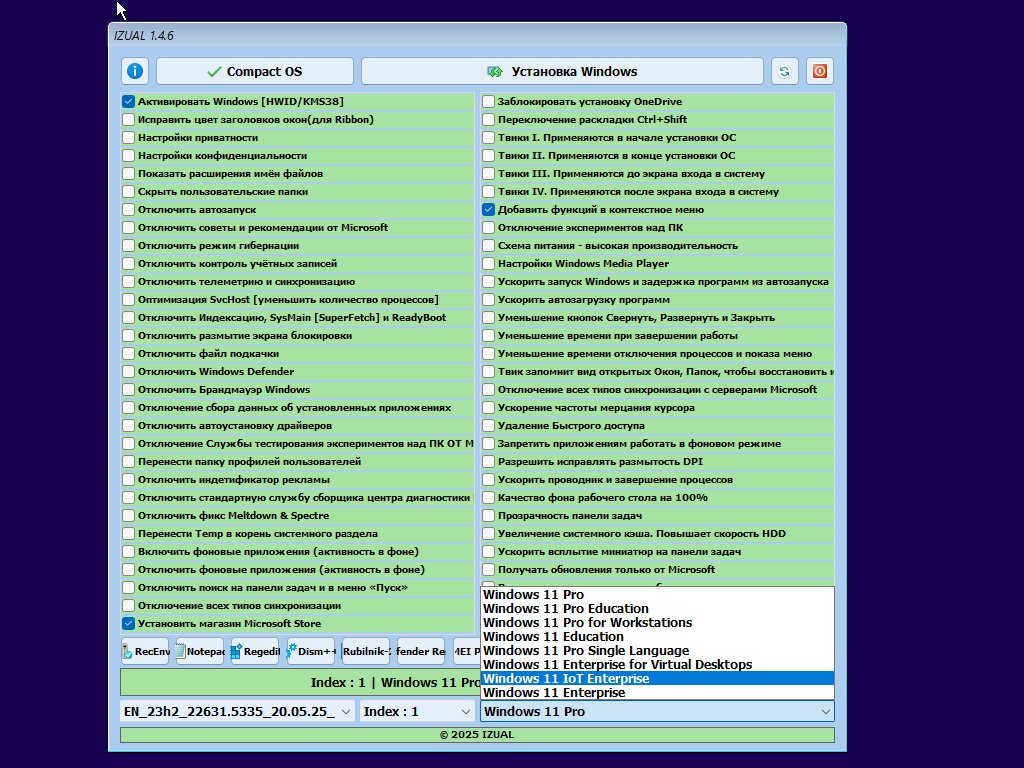Click the © 2025 IZUAL footer label

coord(477,735)
